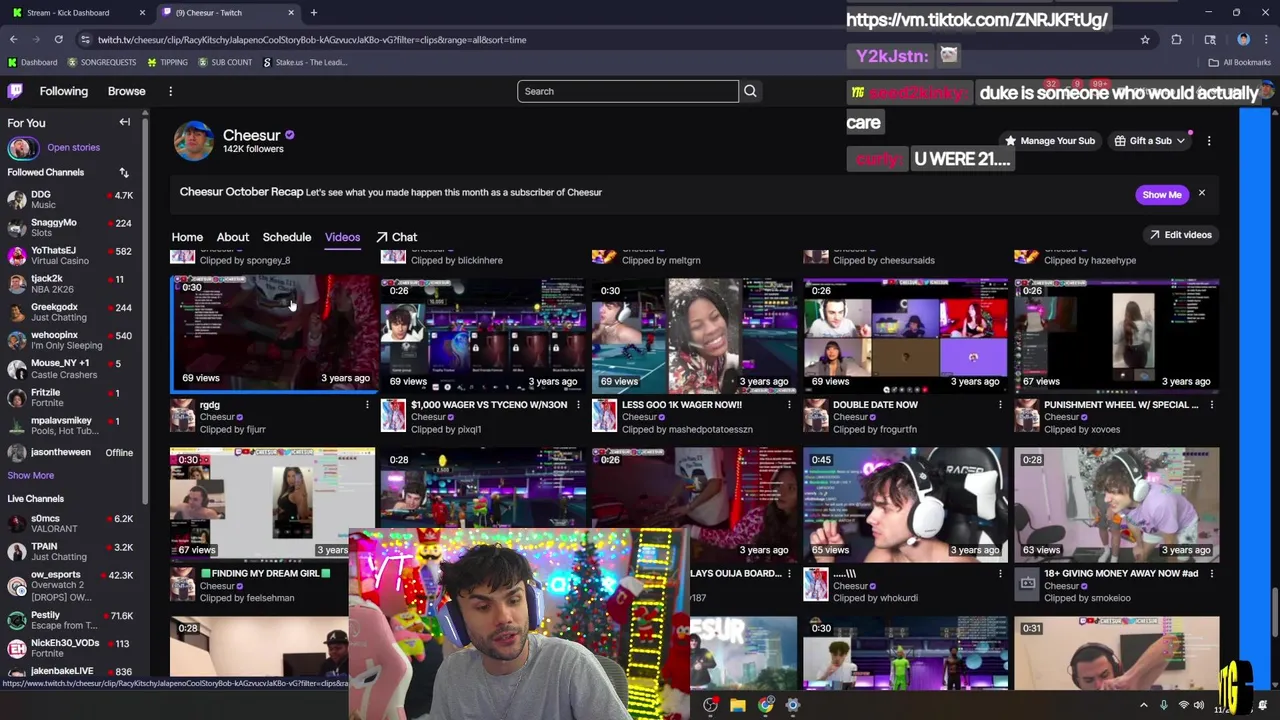1280x720 pixels.
Task: Open options for DOUBLE DATE NOW clip
Action: [1000, 405]
